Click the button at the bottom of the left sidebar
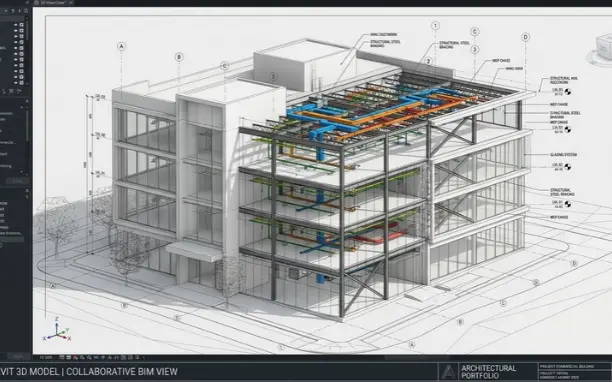 (18, 356)
